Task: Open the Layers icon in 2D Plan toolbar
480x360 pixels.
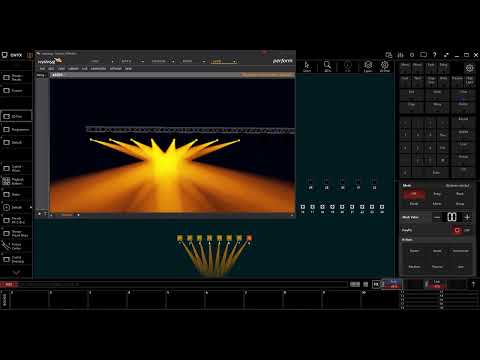Action: 368,66
